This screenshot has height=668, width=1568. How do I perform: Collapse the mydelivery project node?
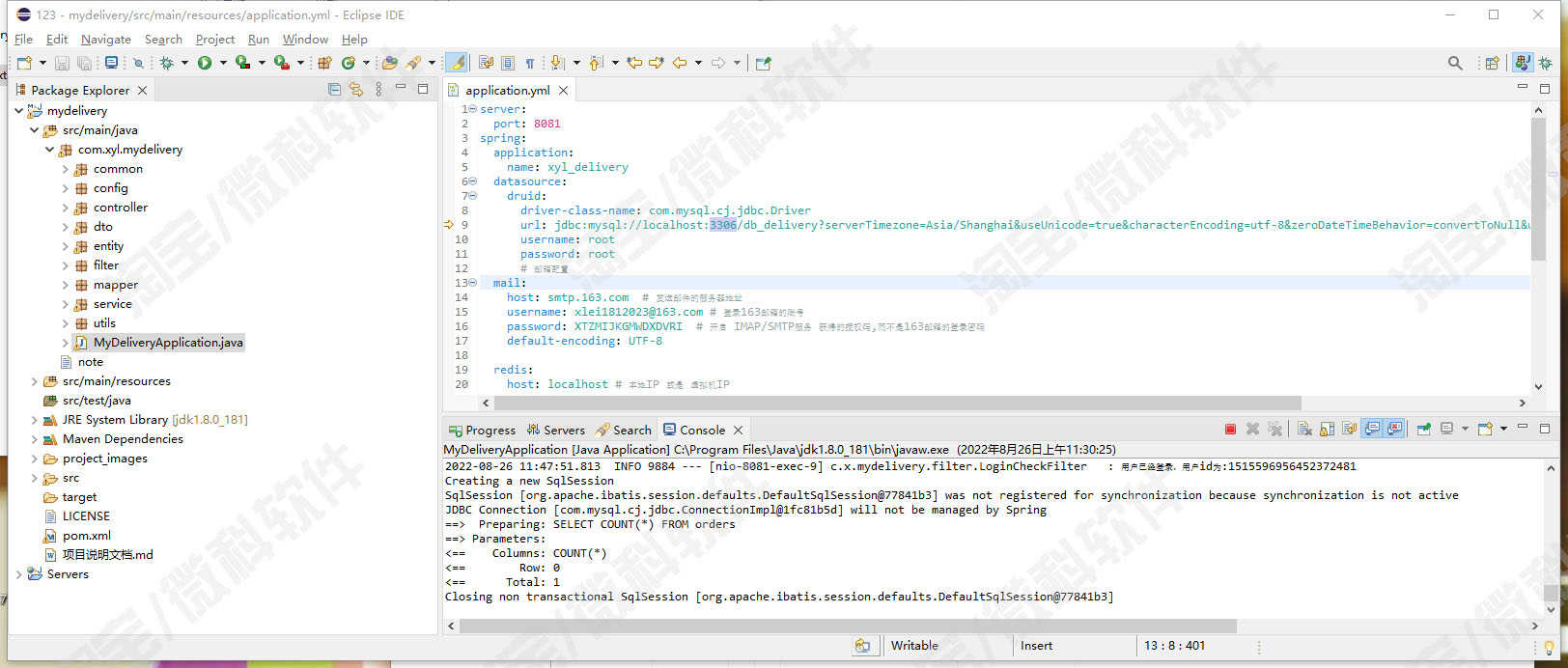[18, 111]
